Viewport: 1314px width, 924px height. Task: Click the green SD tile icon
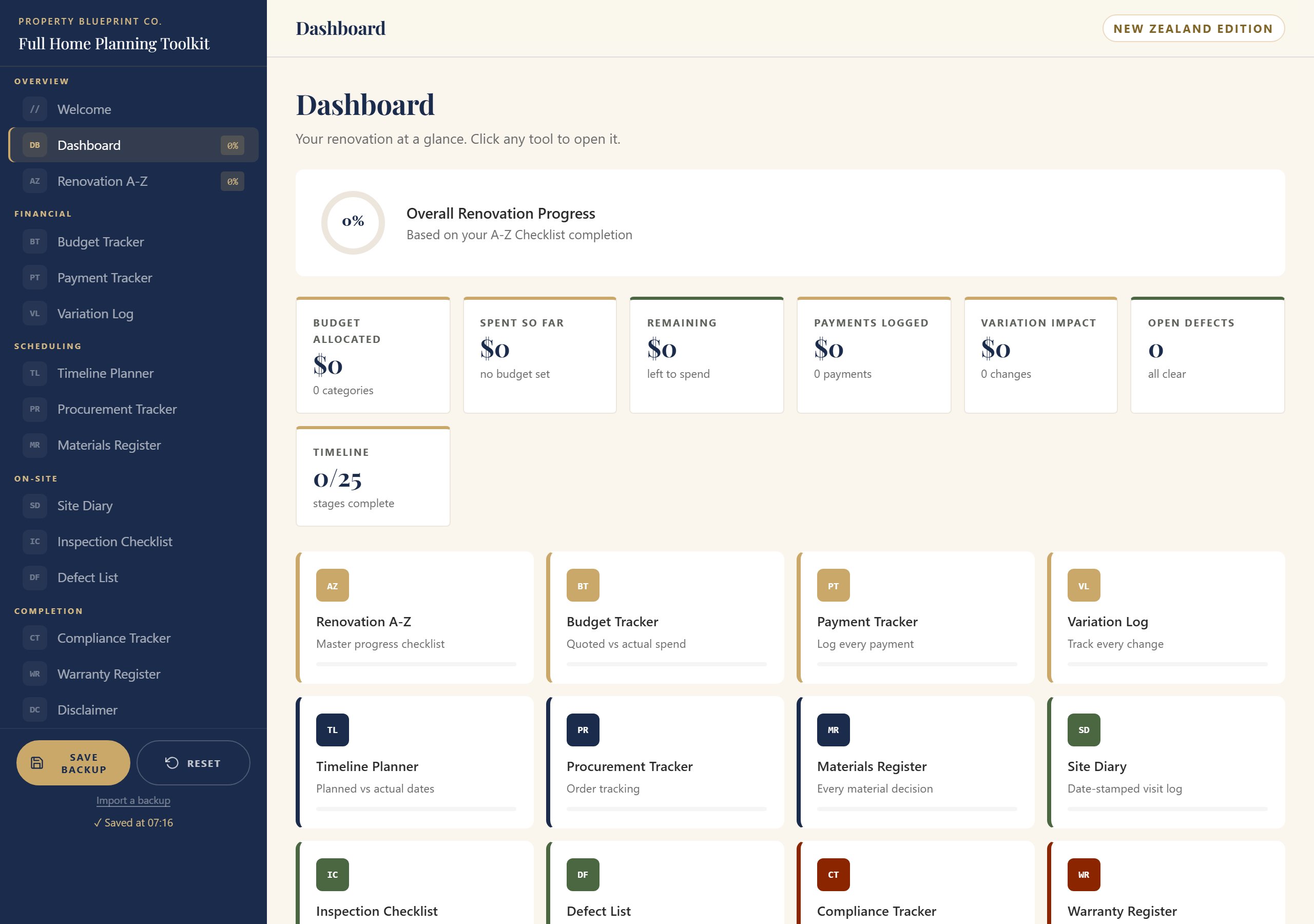point(1084,730)
